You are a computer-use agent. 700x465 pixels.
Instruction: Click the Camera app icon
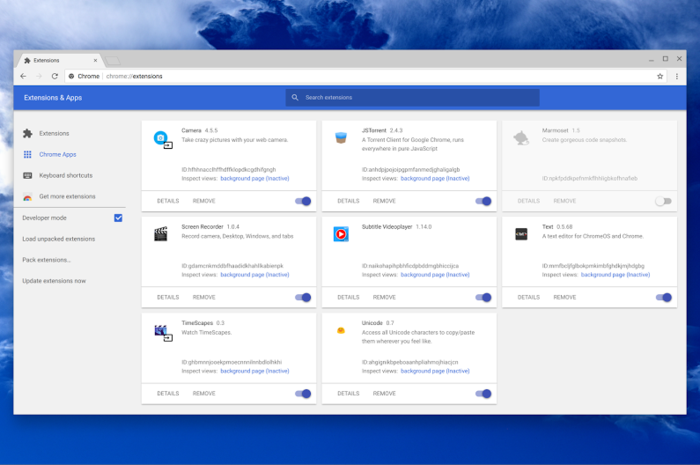point(161,138)
